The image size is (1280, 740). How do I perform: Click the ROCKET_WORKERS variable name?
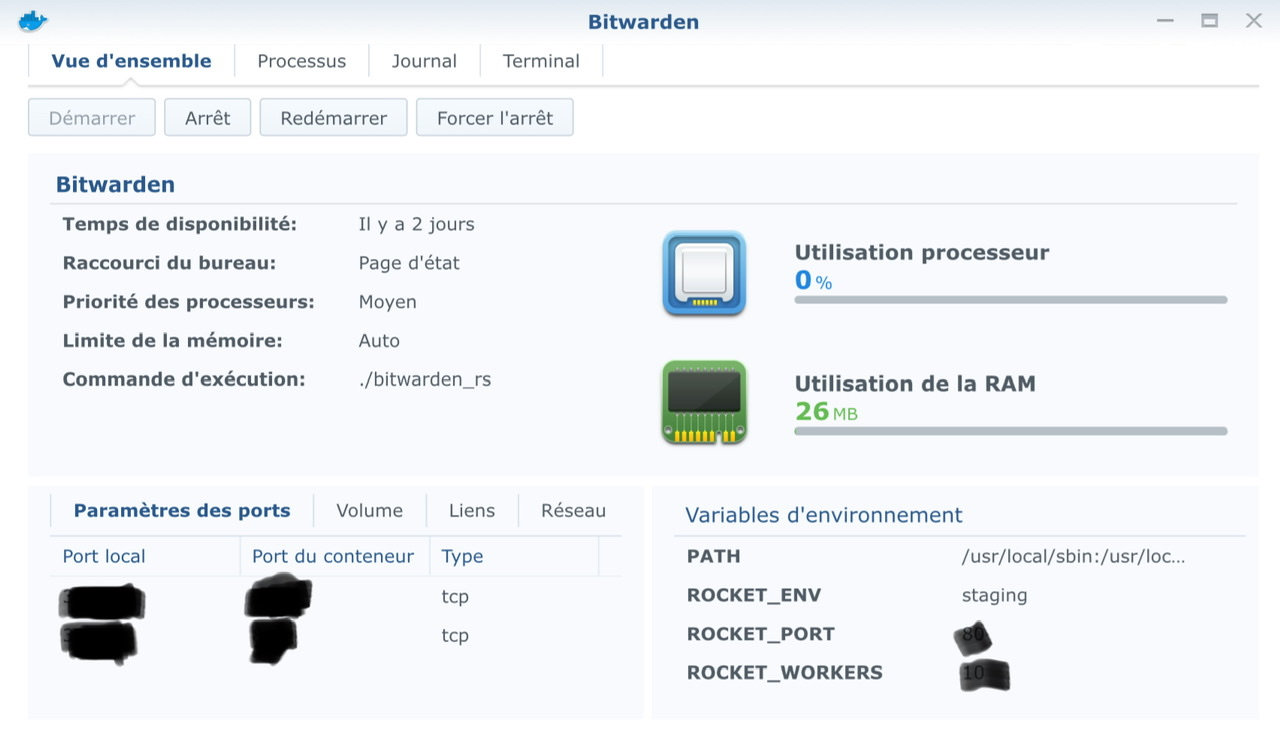785,673
